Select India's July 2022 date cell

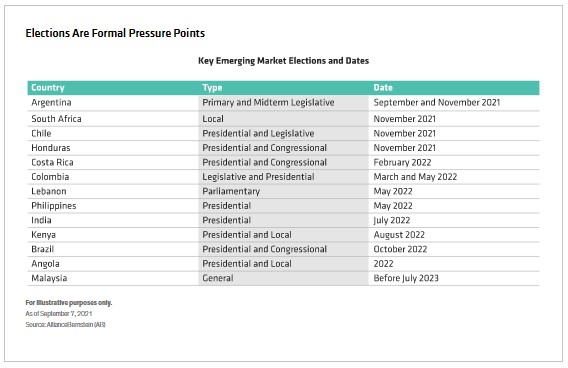click(392, 220)
